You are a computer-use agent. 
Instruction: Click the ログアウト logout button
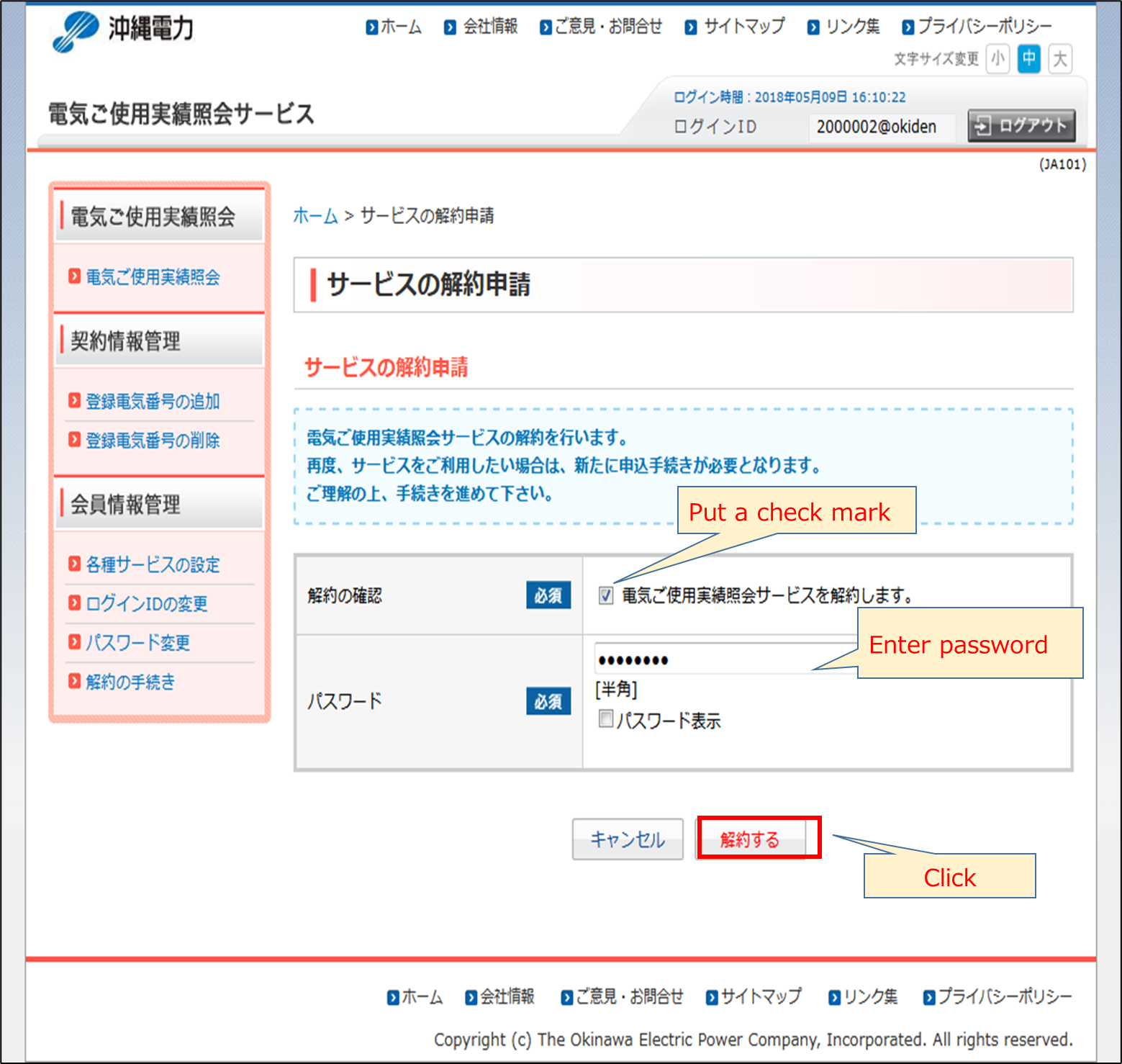[x=1021, y=126]
